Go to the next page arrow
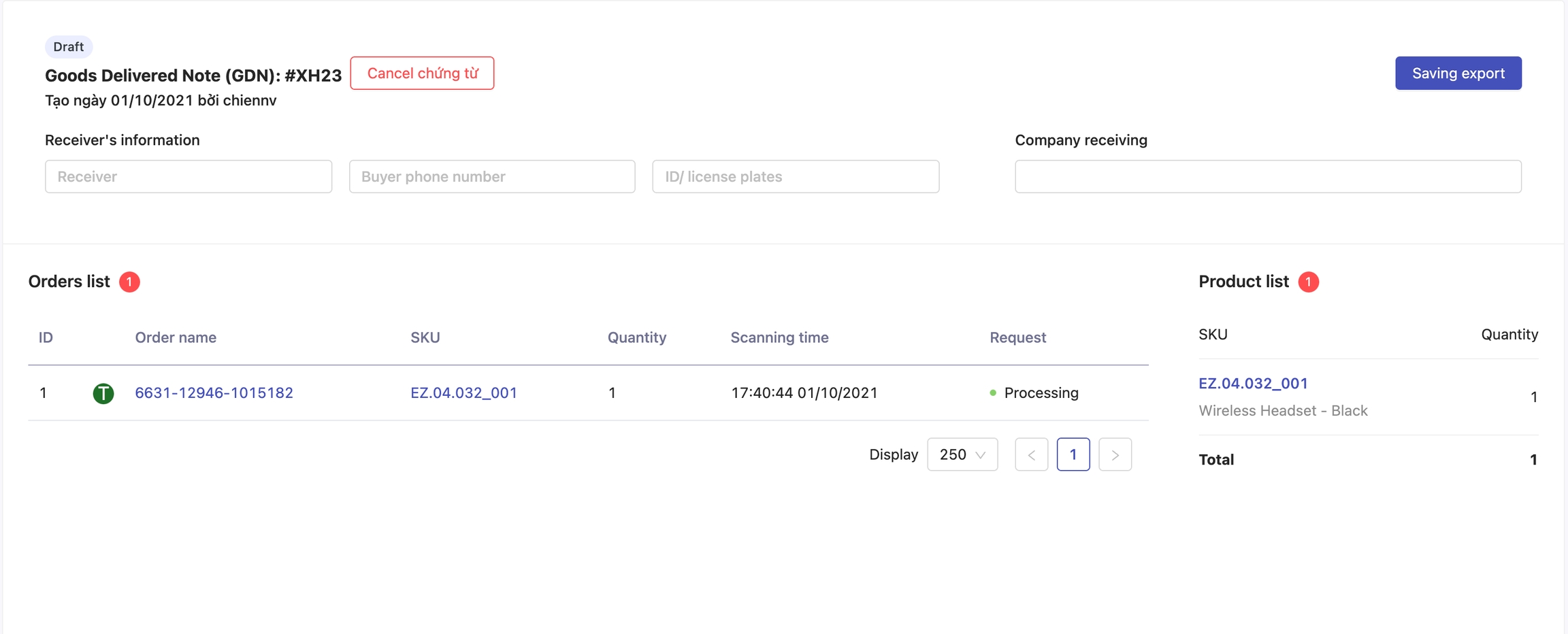The width and height of the screenshot is (1568, 634). pyautogui.click(x=1114, y=454)
